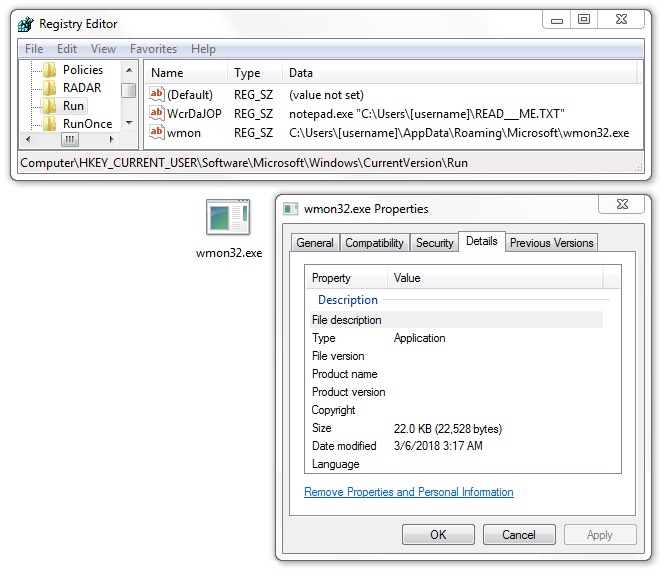Open the File menu in Registry Editor
Viewport: 663px width, 575px height.
point(34,49)
